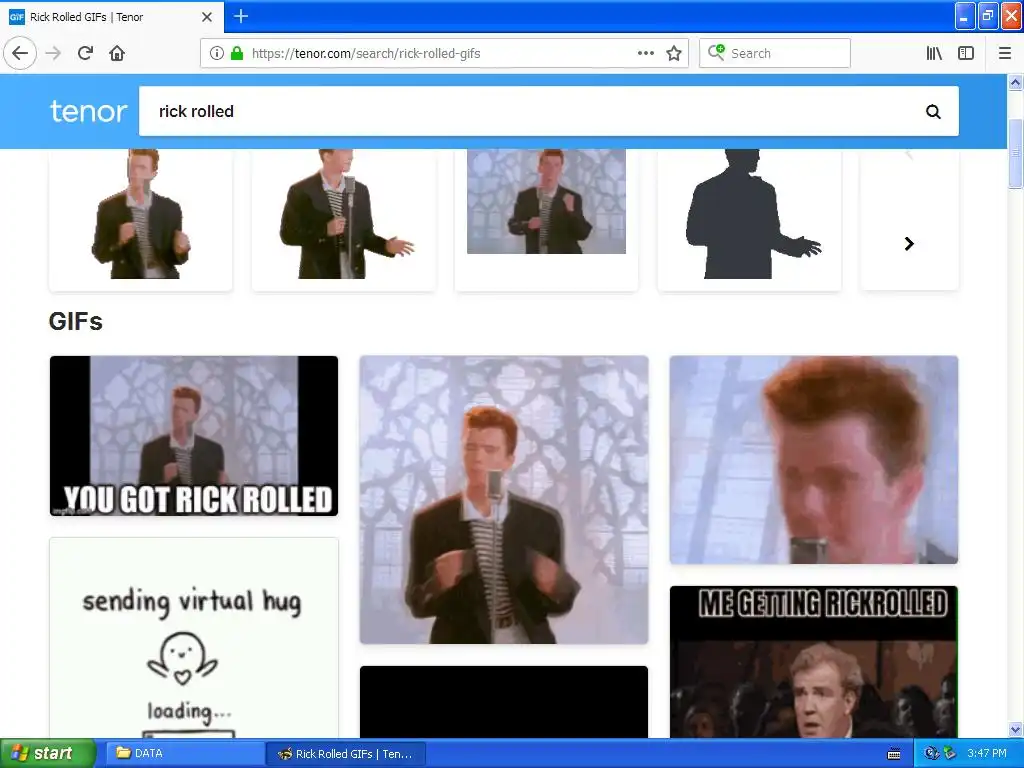Click the green secure padlock icon
This screenshot has height=768, width=1024.
[237, 53]
